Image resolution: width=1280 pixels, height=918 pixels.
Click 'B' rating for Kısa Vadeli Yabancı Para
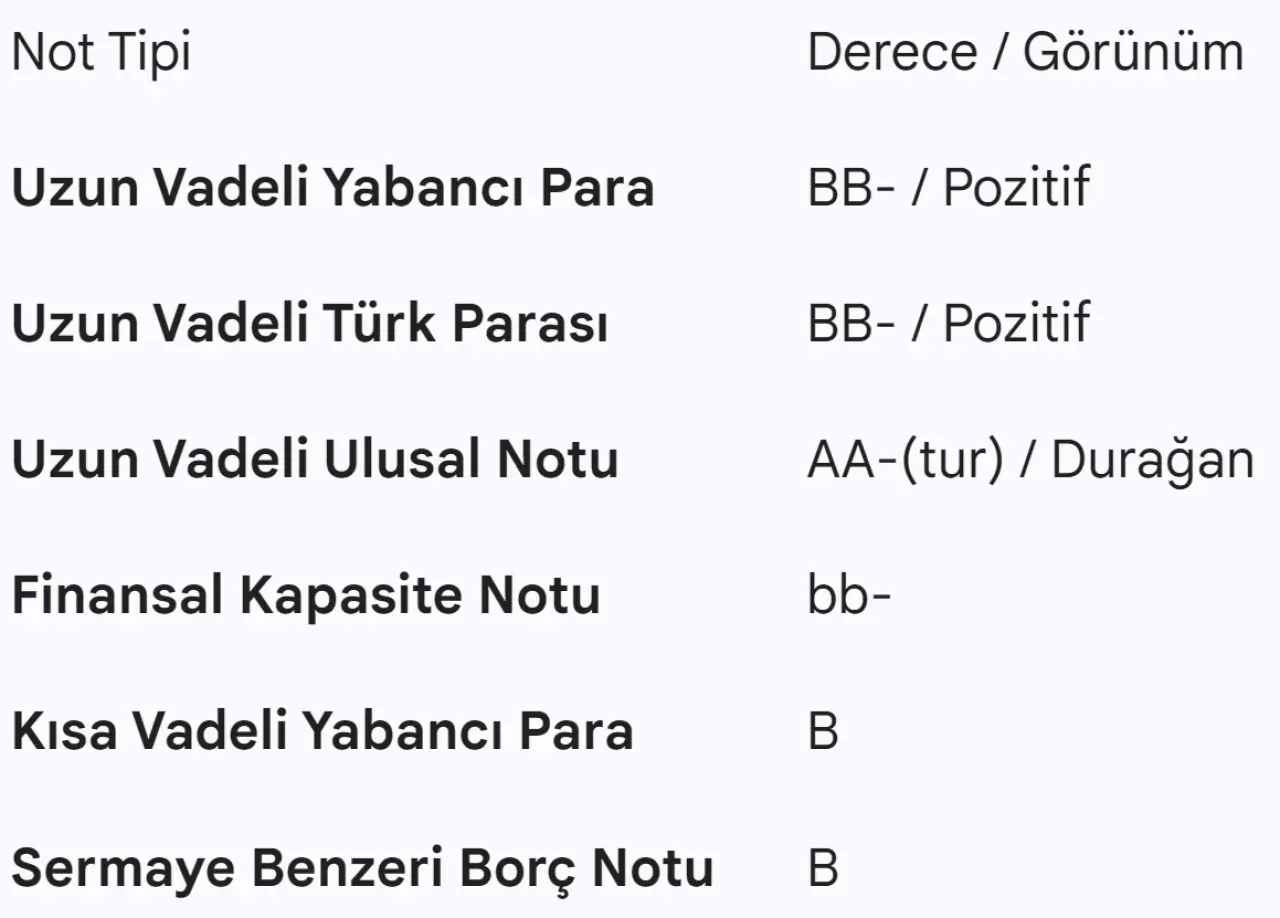coord(823,732)
